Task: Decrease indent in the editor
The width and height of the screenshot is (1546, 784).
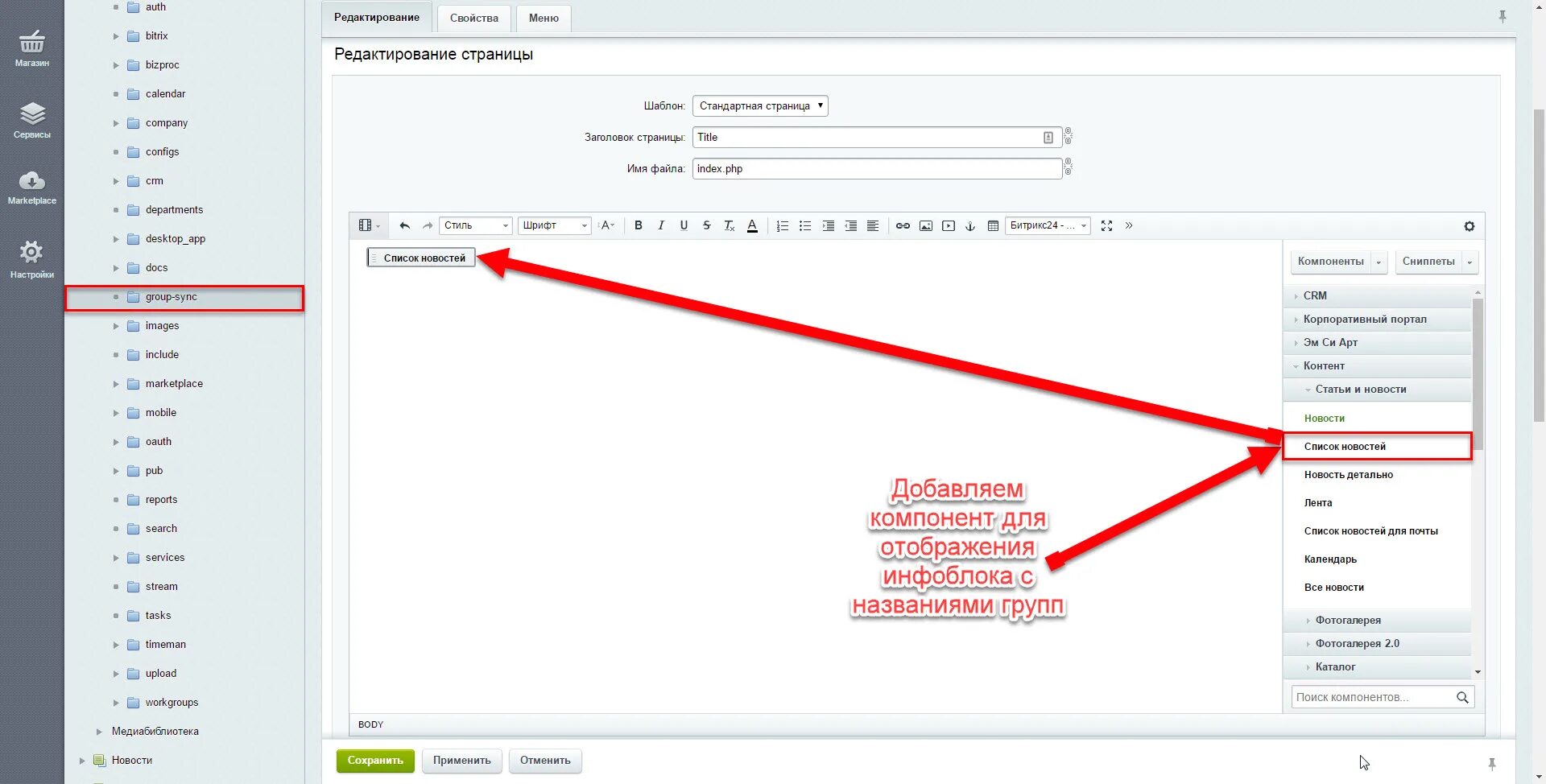Action: 850,225
